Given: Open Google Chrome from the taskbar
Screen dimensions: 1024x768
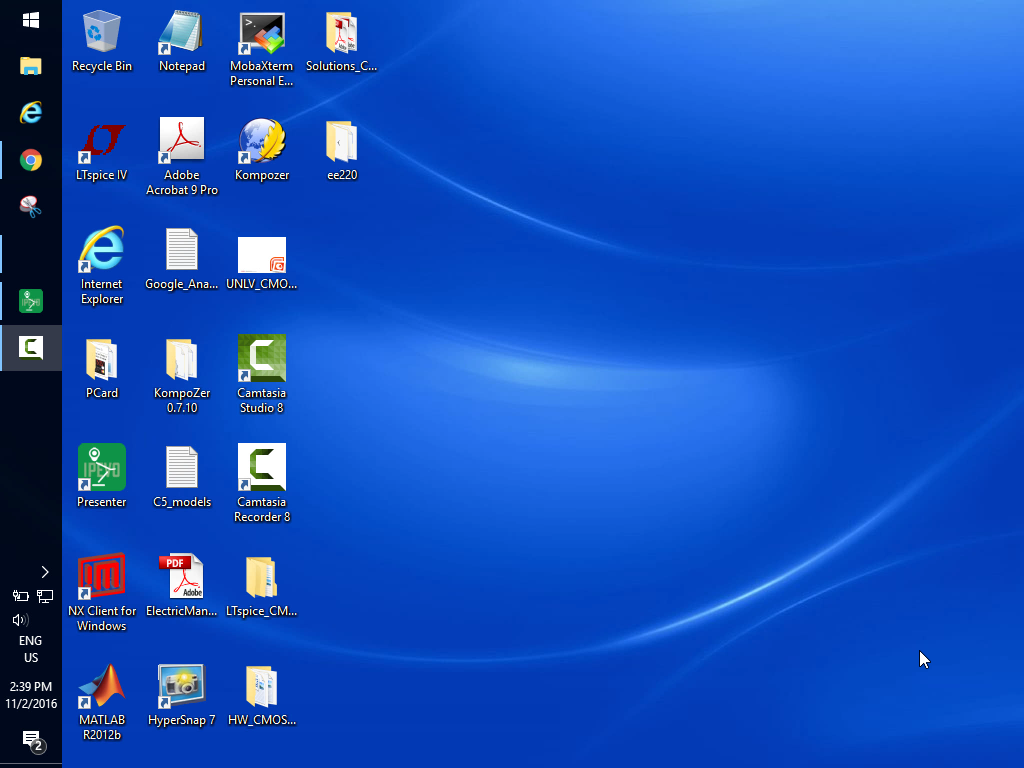Looking at the screenshot, I should click(30, 160).
